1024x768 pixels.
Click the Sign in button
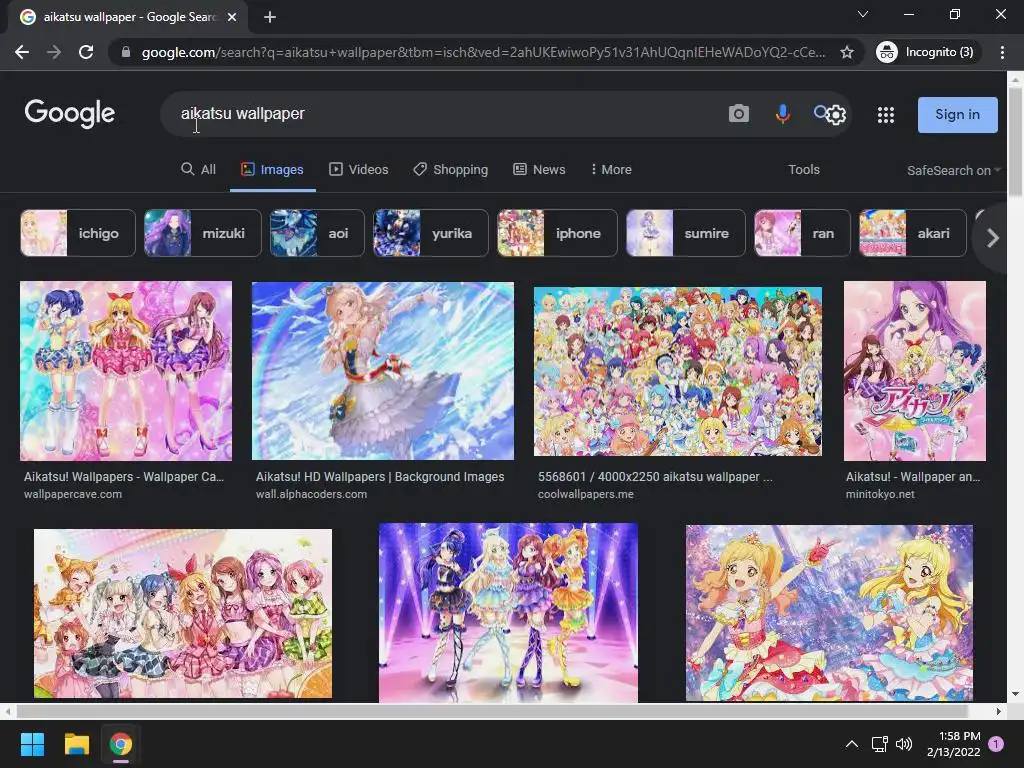pos(957,114)
